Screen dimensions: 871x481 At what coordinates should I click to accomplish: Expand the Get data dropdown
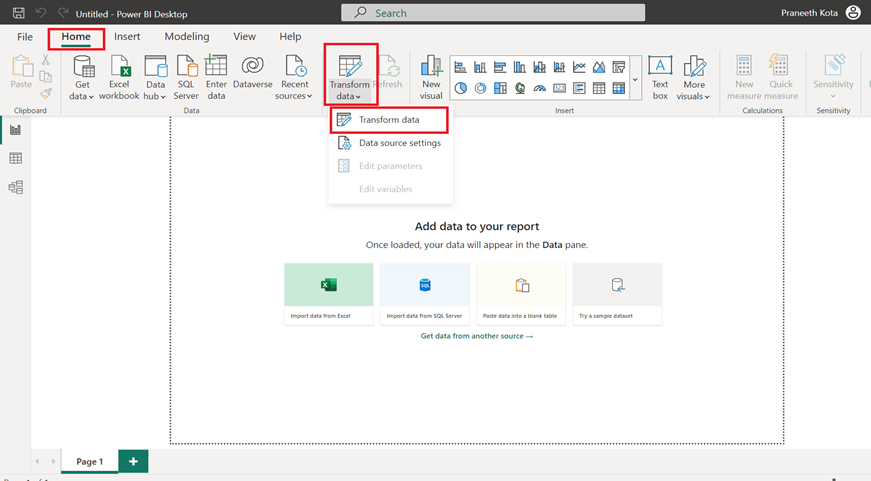coord(84,96)
